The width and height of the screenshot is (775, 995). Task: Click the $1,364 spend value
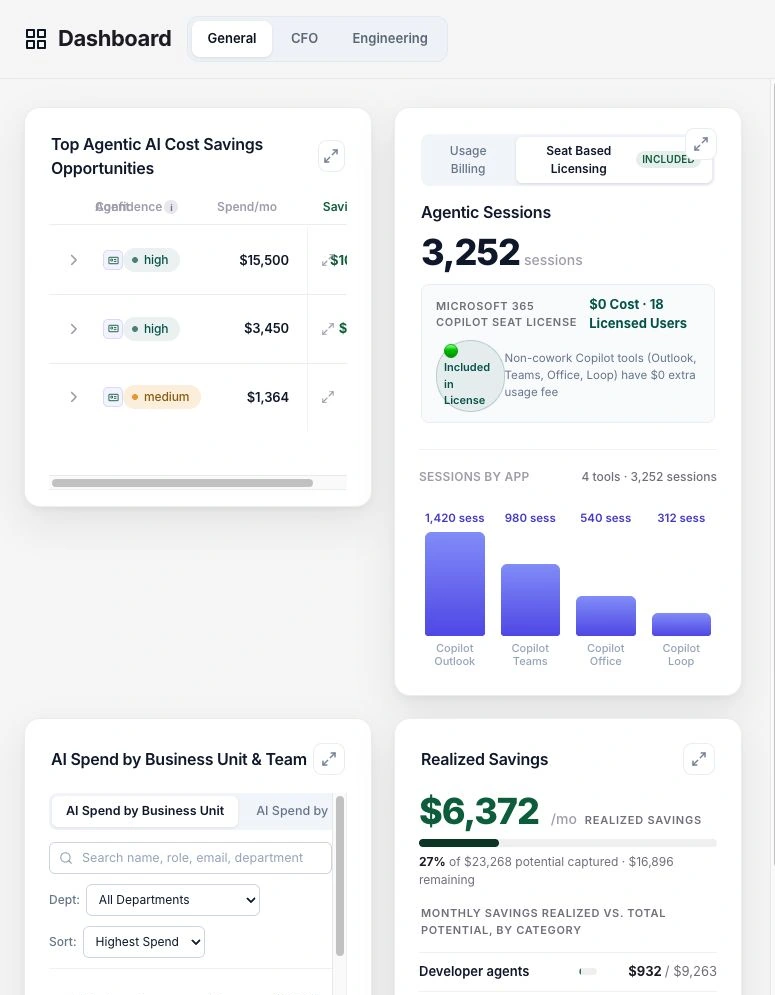[x=268, y=397]
